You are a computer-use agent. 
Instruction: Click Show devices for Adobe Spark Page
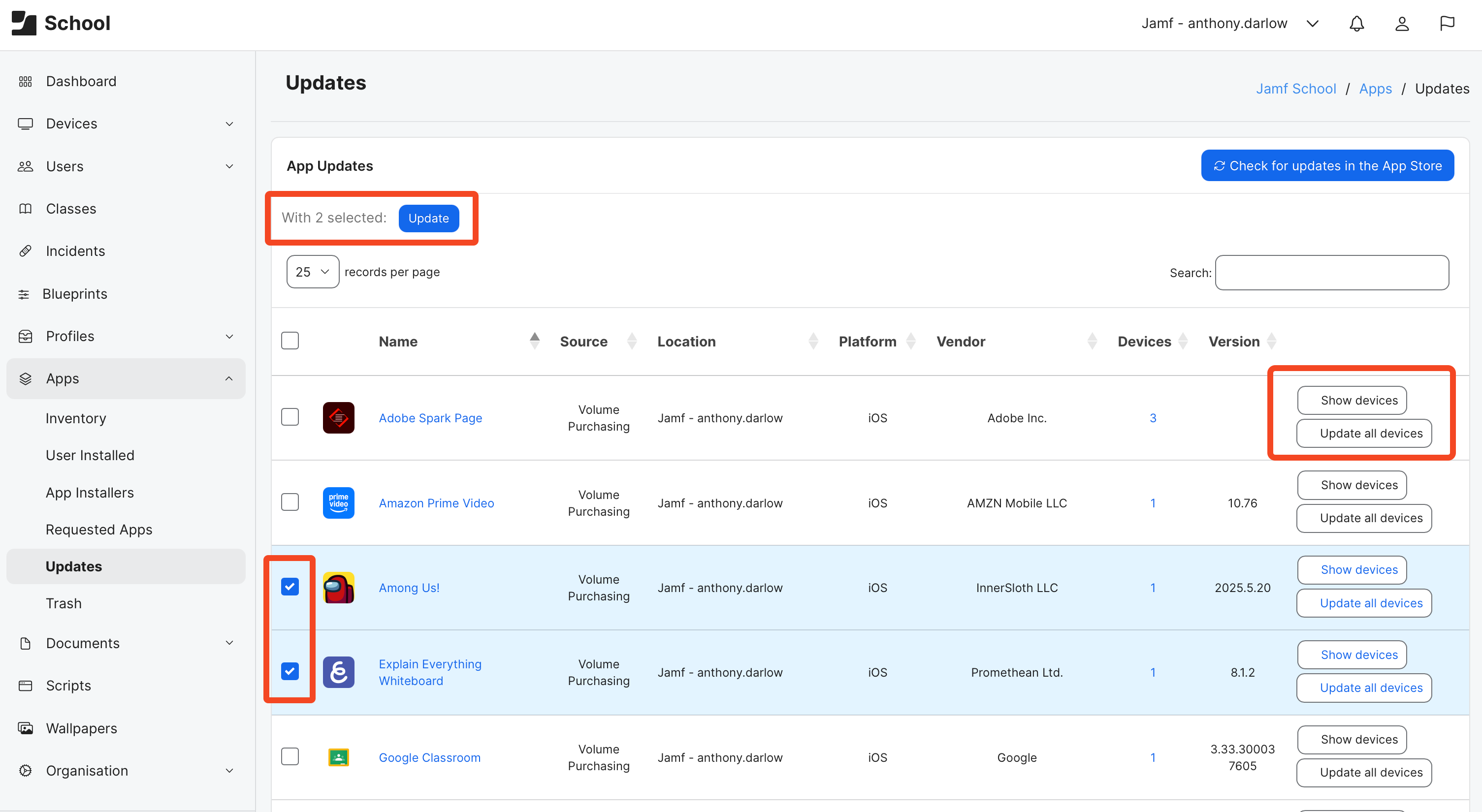point(1352,400)
